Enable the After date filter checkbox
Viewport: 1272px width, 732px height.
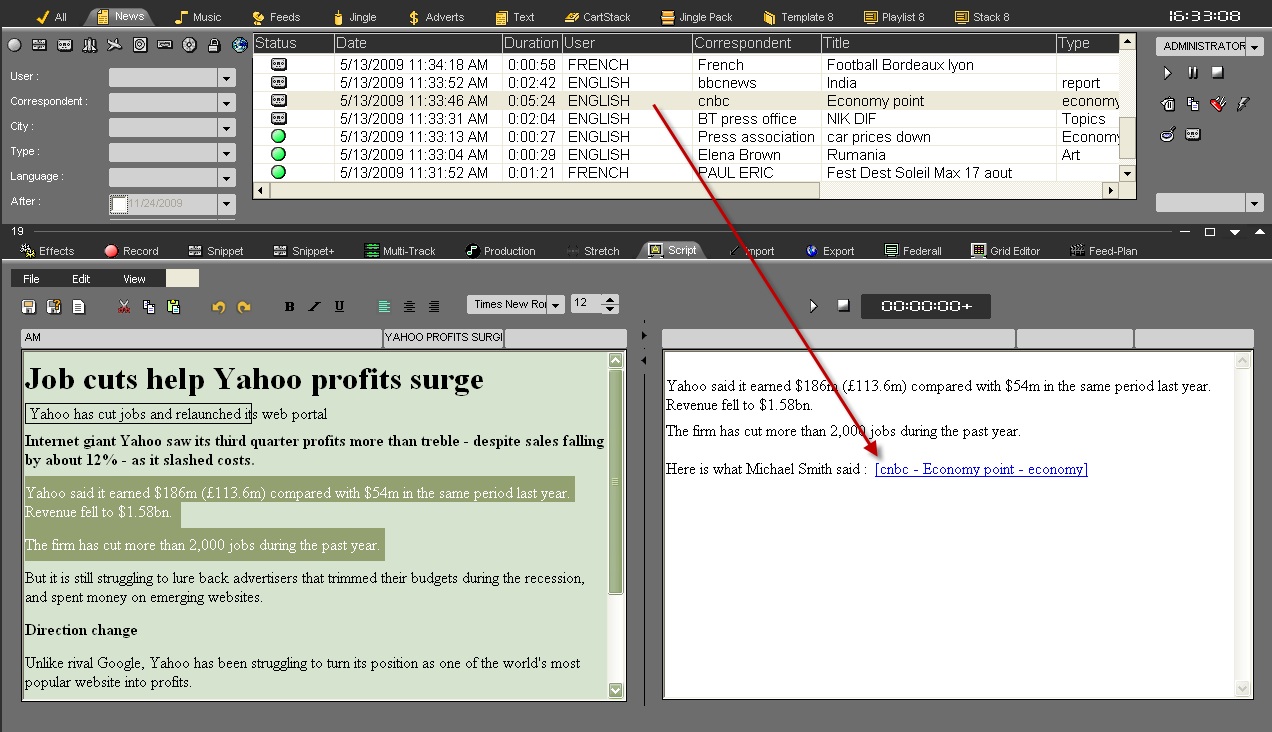[119, 204]
